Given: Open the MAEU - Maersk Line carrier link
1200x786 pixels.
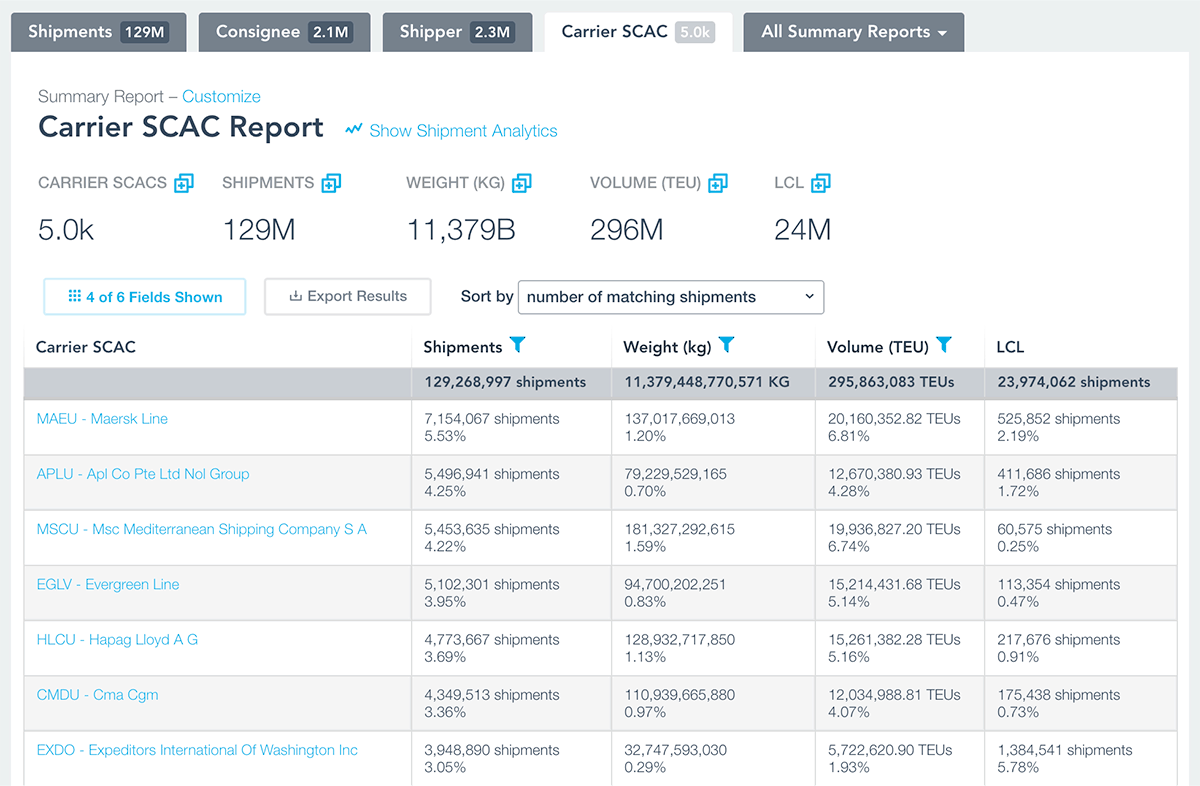Looking at the screenshot, I should point(102,418).
